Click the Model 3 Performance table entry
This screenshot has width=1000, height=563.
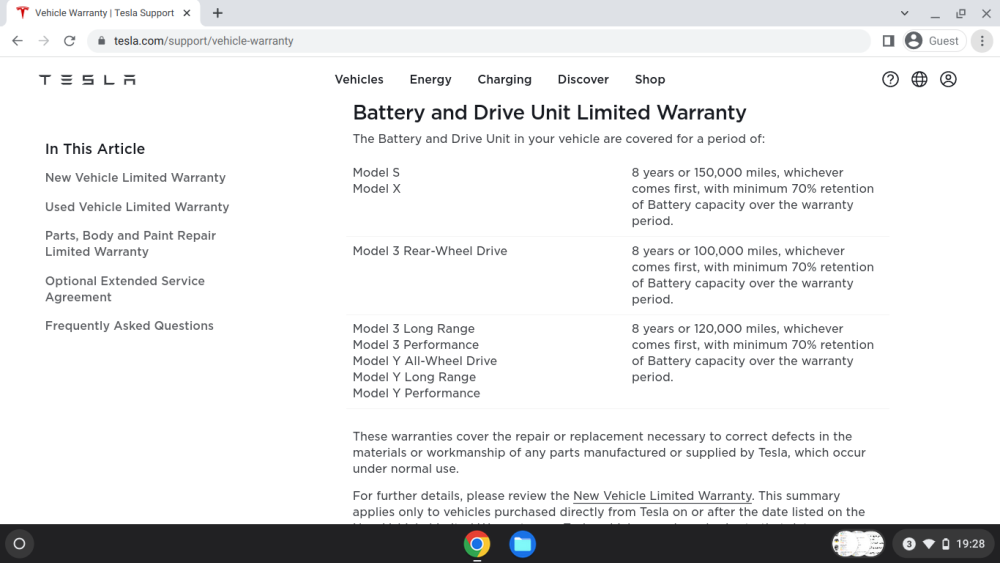[416, 345]
